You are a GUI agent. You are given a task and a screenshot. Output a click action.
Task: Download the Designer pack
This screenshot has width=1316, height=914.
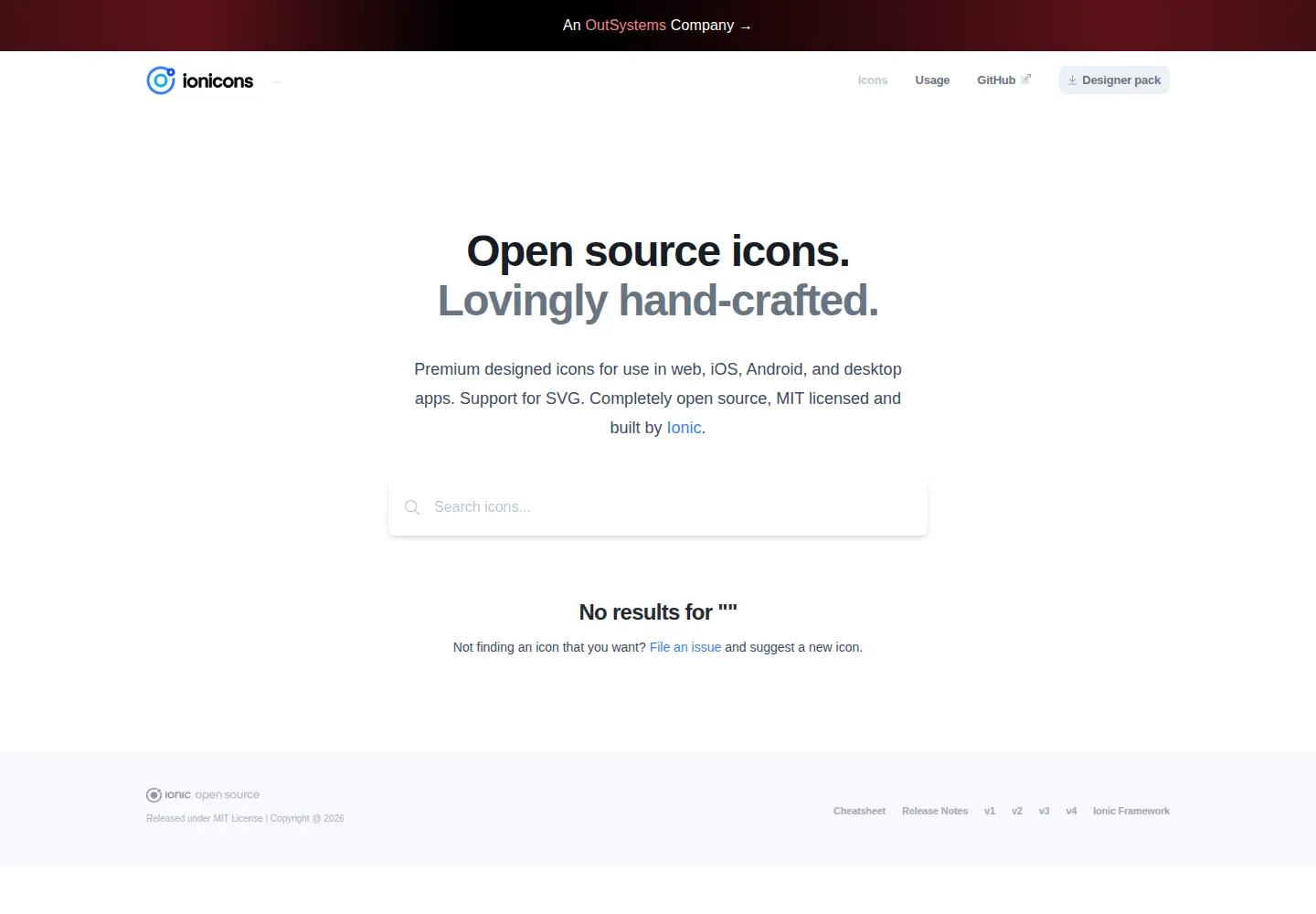click(x=1114, y=80)
